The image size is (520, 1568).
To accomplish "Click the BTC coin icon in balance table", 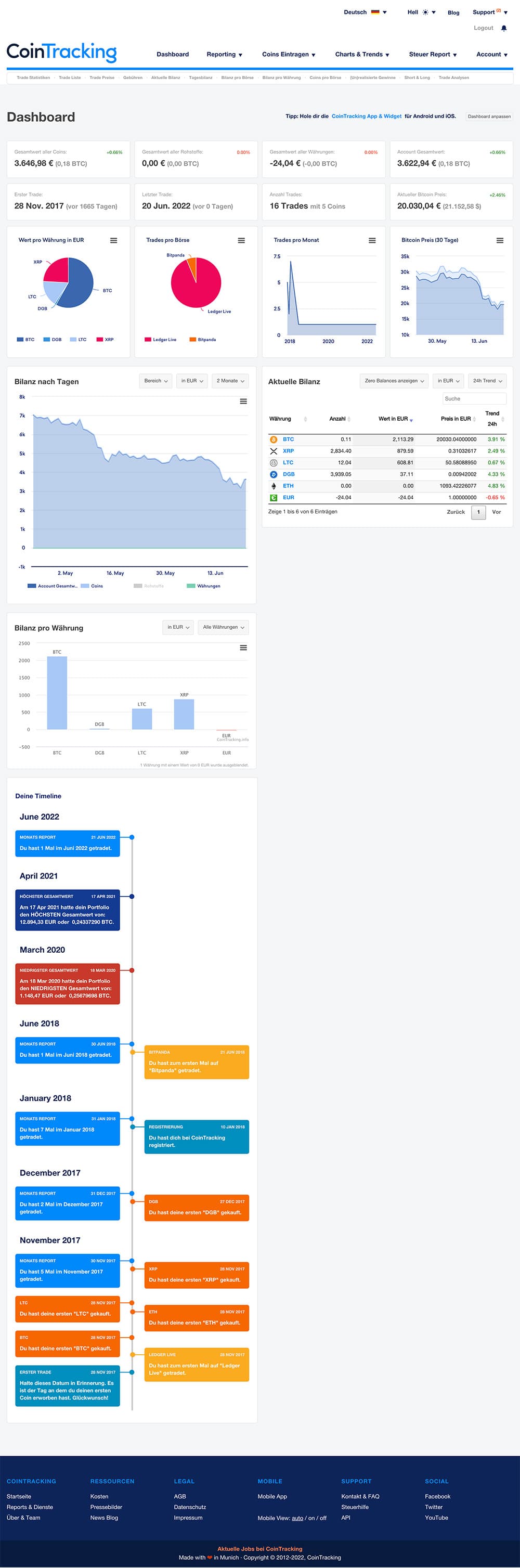I will coord(274,439).
